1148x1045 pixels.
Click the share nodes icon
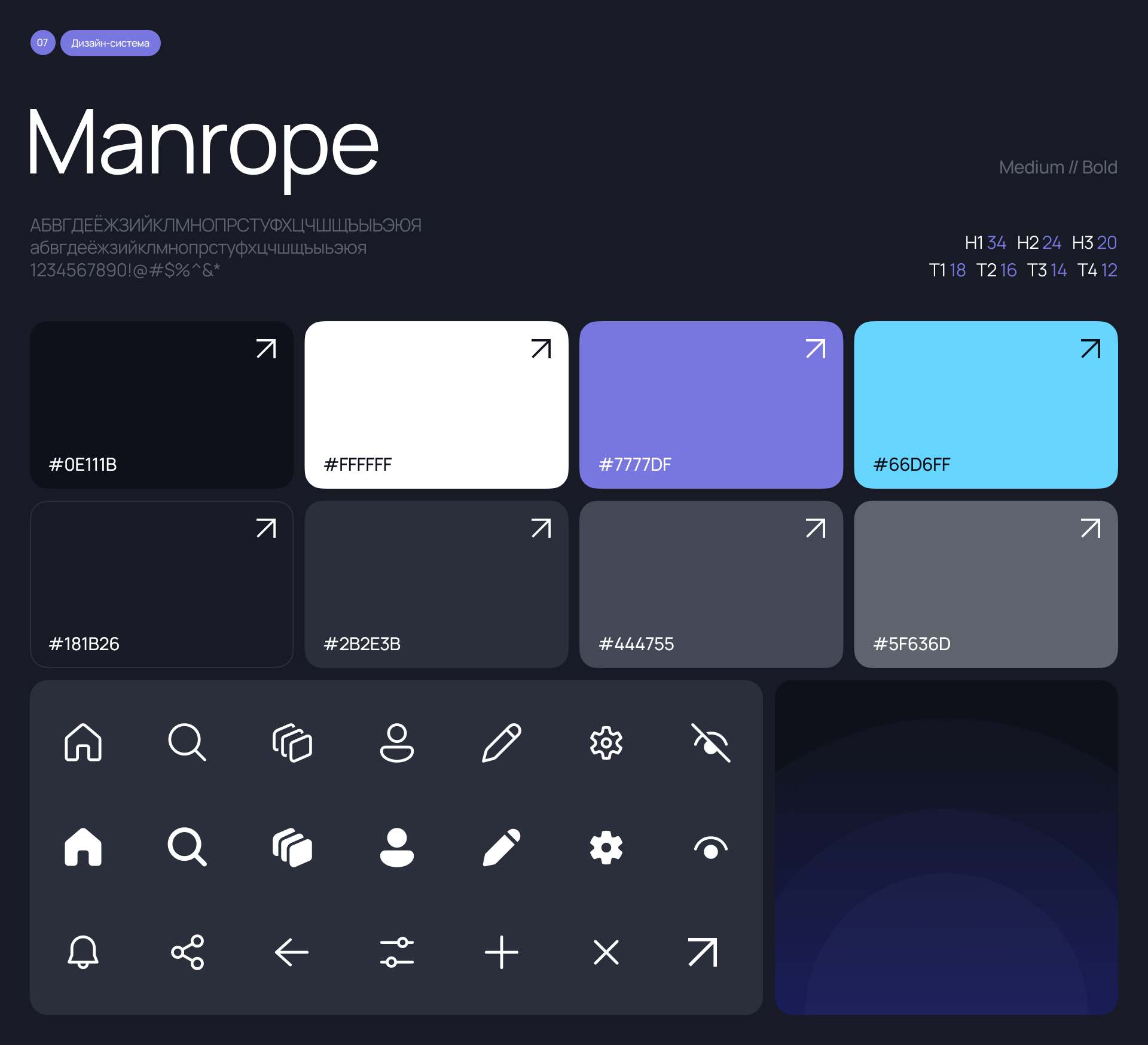coord(187,952)
